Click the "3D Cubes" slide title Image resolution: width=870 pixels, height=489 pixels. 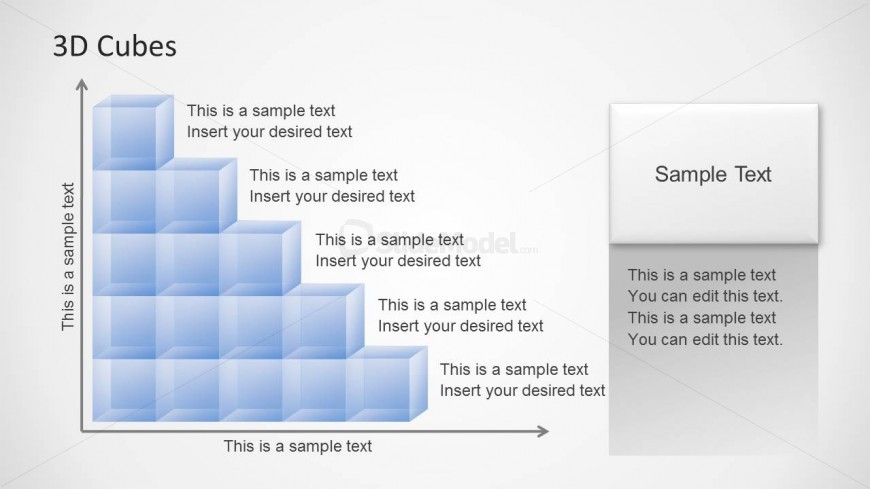pos(112,46)
